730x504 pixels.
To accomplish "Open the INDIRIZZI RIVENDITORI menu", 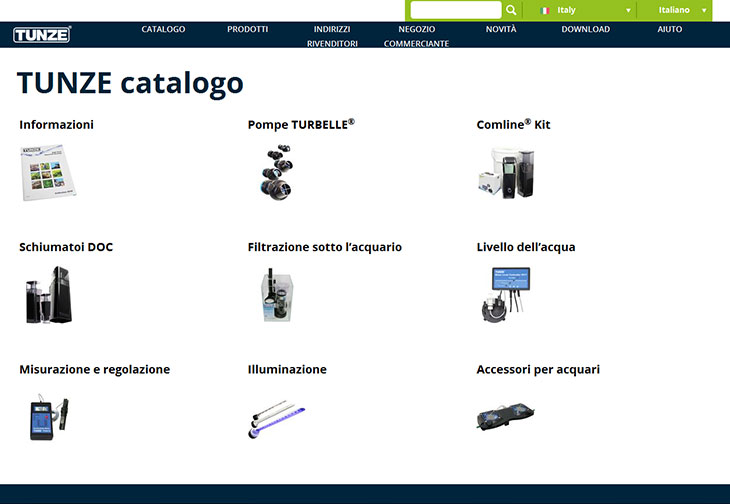I will pos(332,36).
